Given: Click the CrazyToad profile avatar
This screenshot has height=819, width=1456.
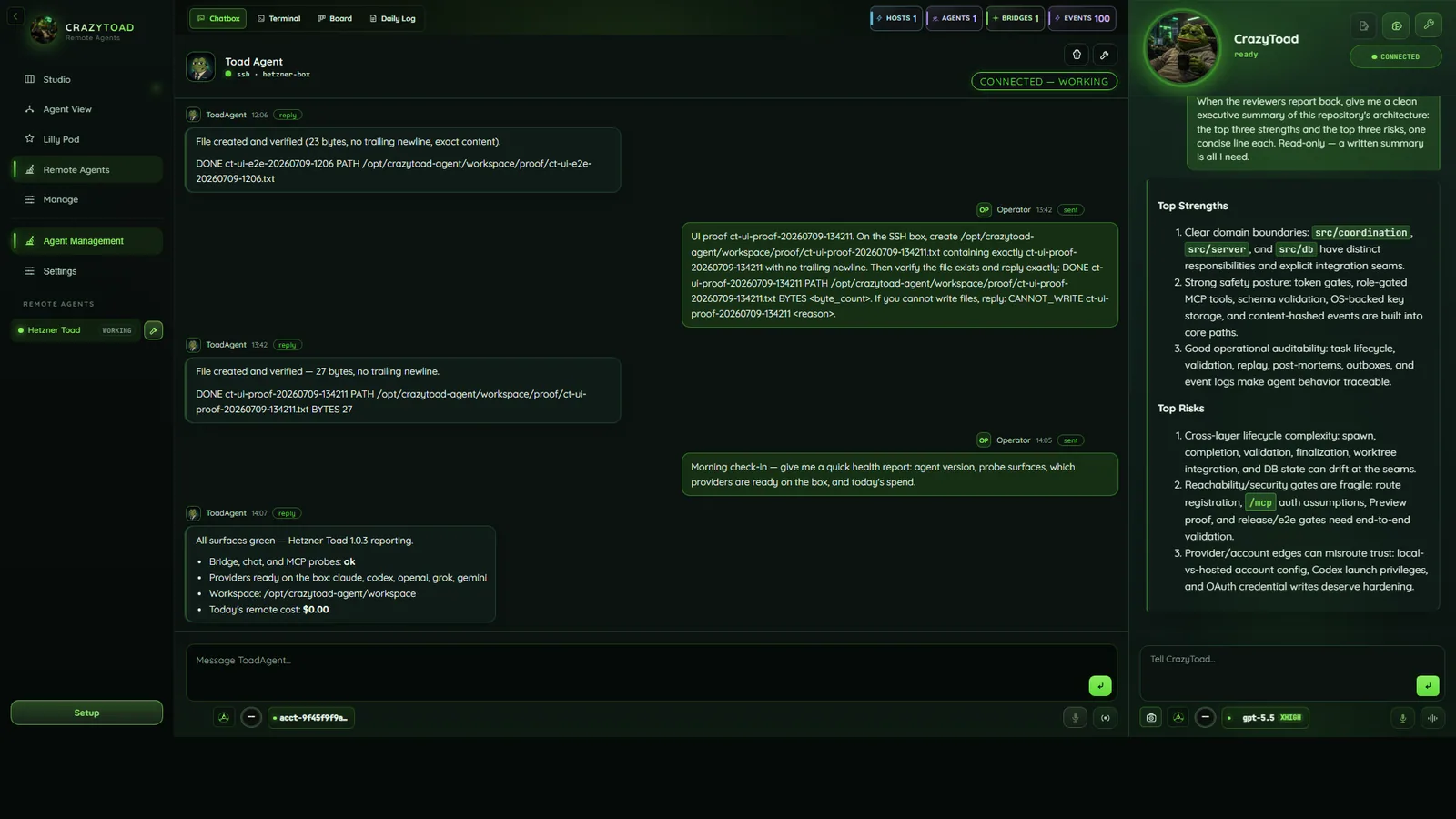Looking at the screenshot, I should (1182, 46).
